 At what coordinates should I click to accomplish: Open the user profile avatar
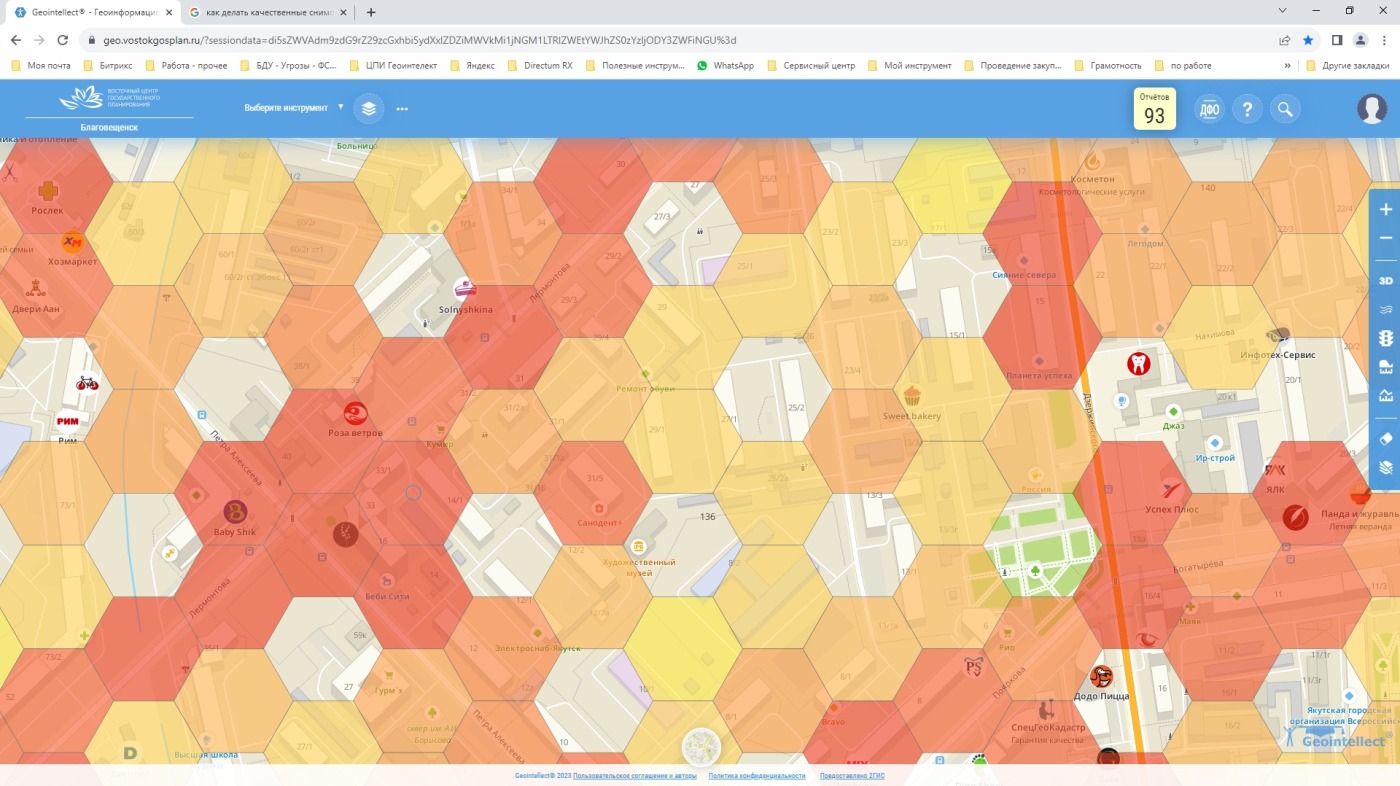click(x=1372, y=109)
